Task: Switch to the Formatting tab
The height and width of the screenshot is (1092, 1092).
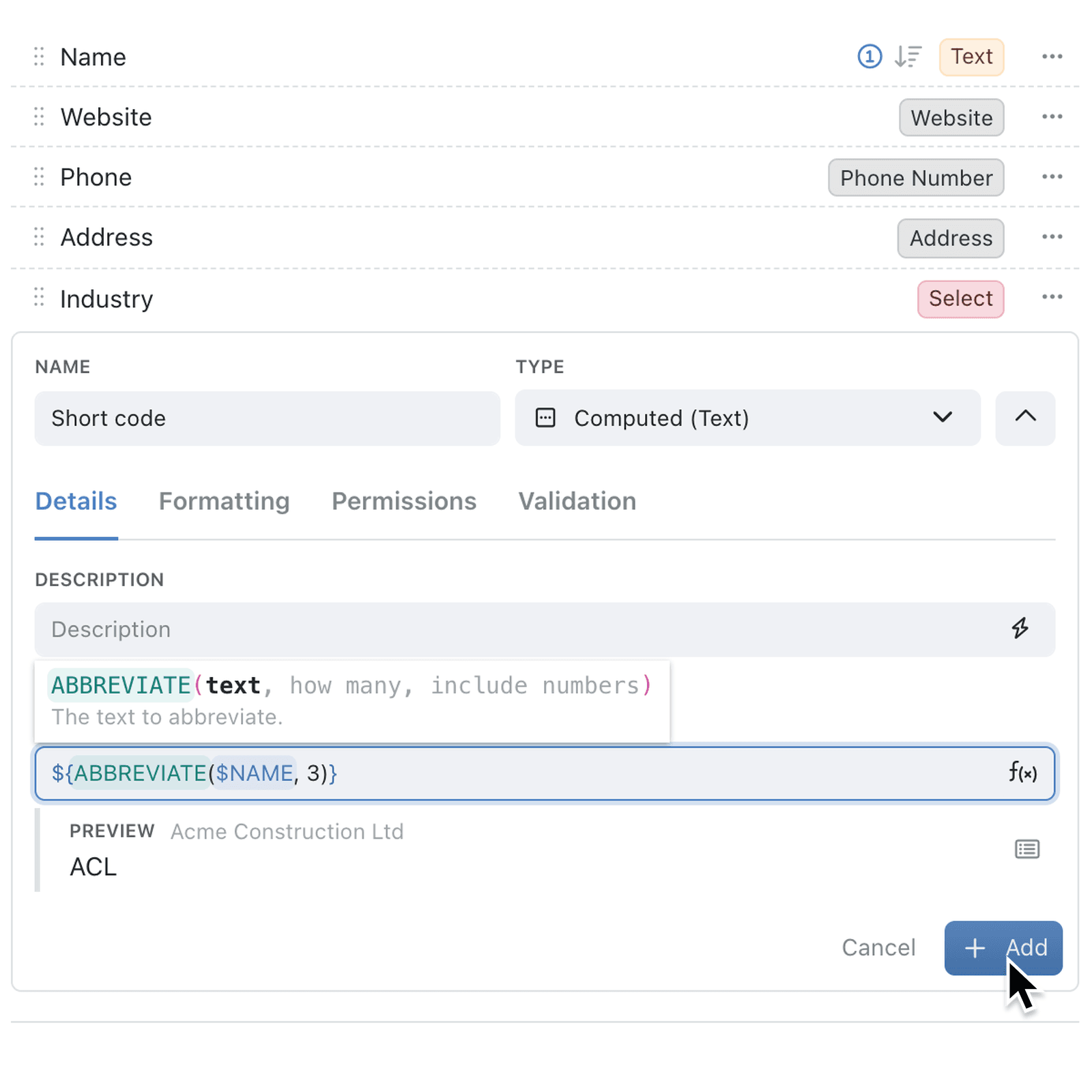Action: point(225,502)
